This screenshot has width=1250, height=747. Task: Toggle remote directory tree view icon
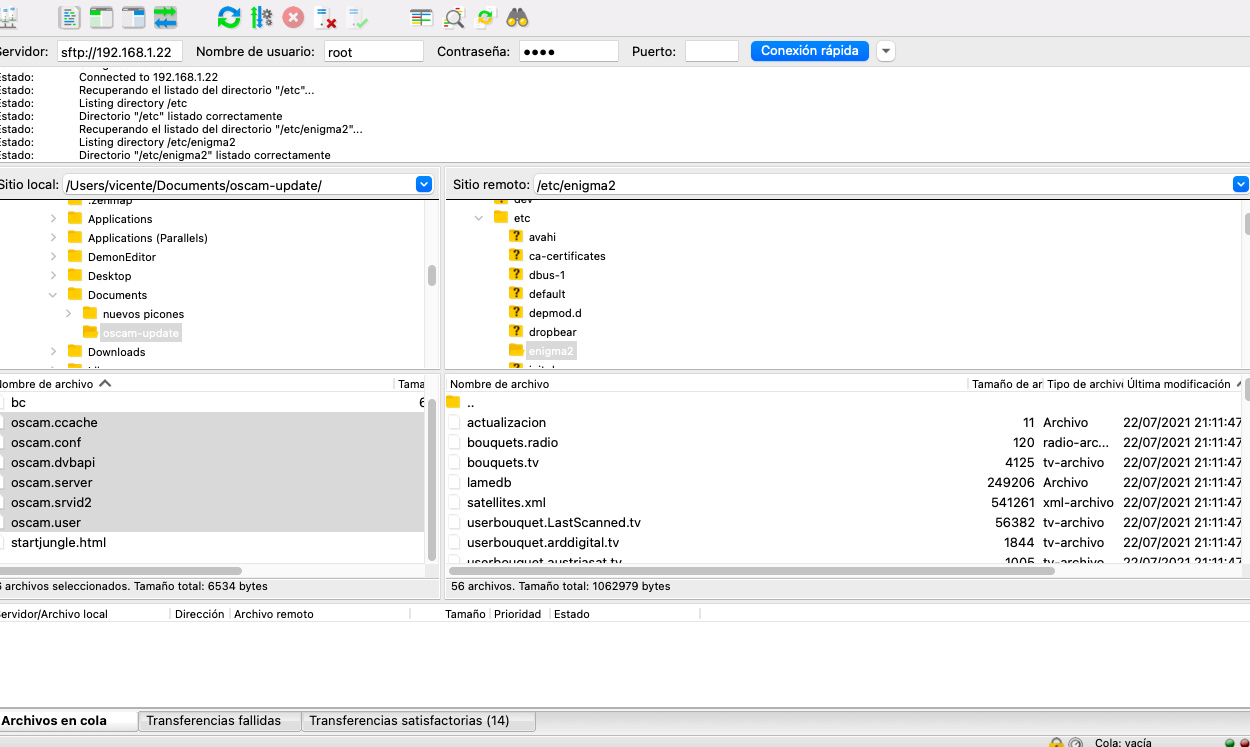coord(133,17)
